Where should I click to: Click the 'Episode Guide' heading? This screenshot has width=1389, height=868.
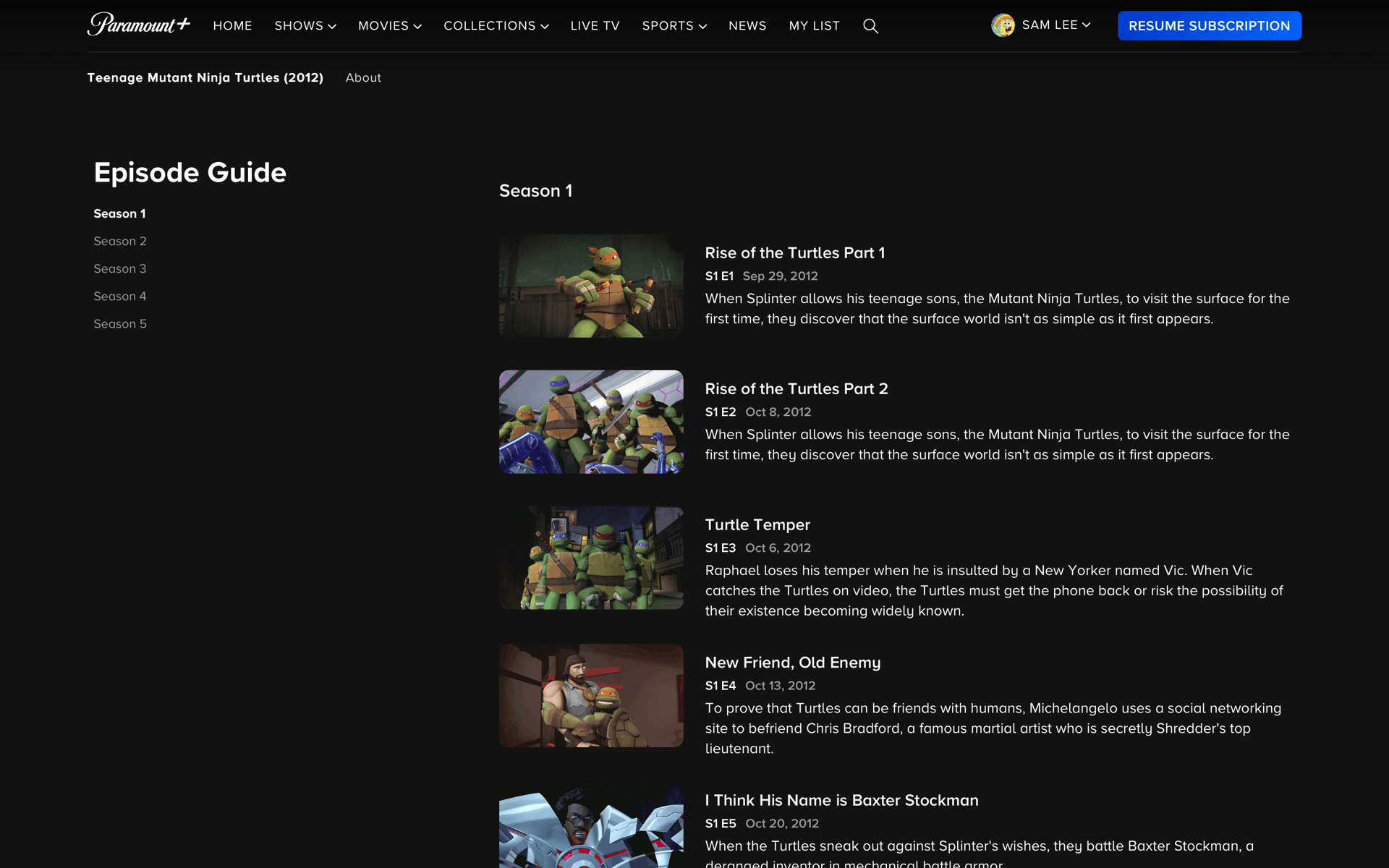[190, 172]
